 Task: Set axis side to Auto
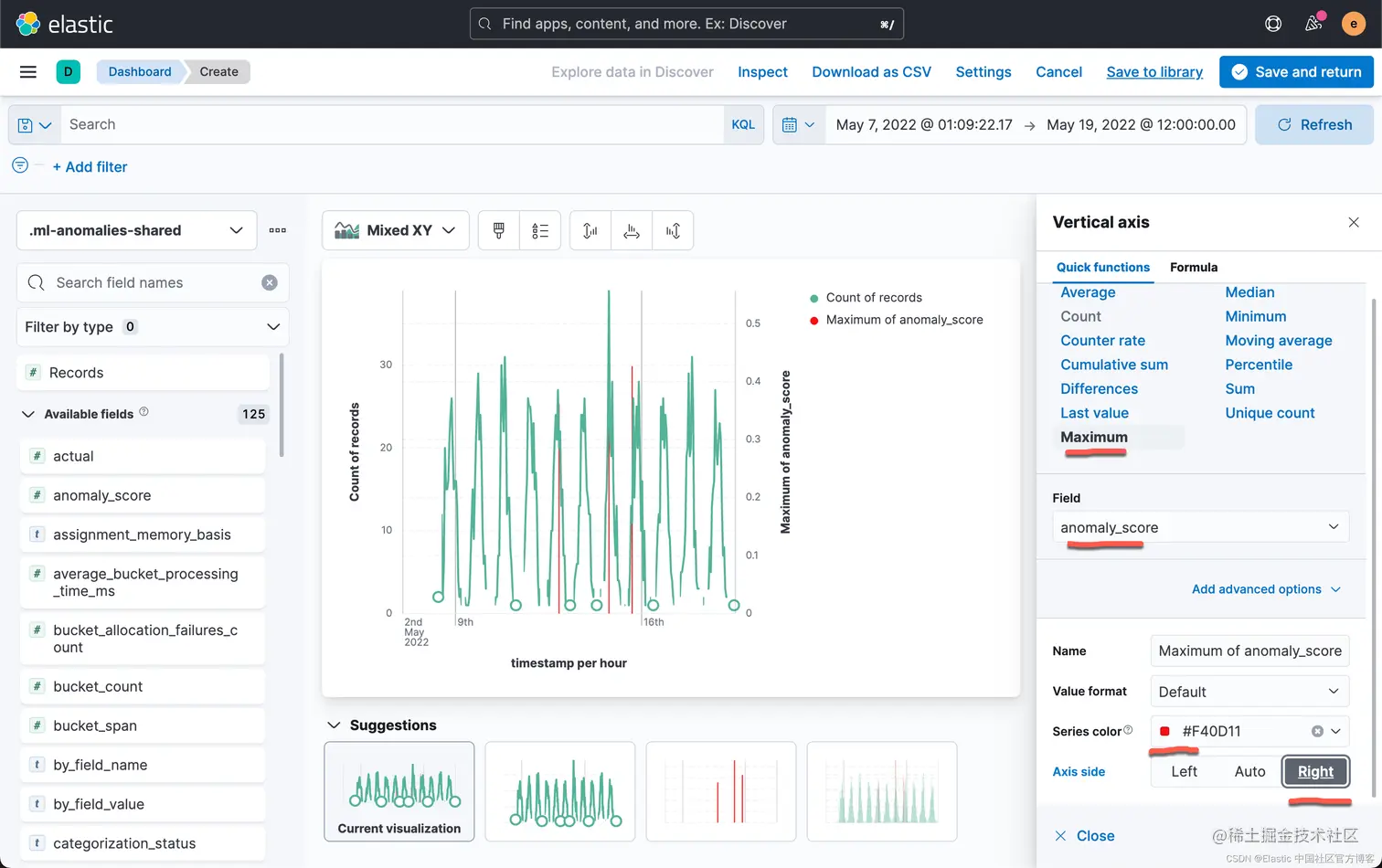(x=1249, y=771)
